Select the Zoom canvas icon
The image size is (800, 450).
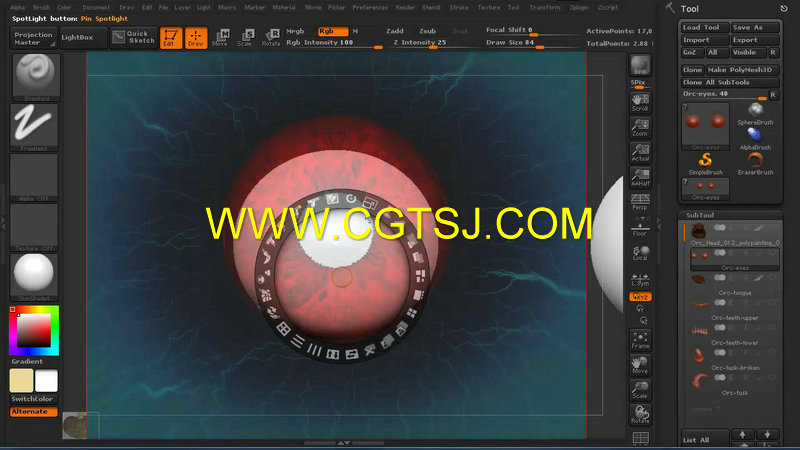point(640,127)
